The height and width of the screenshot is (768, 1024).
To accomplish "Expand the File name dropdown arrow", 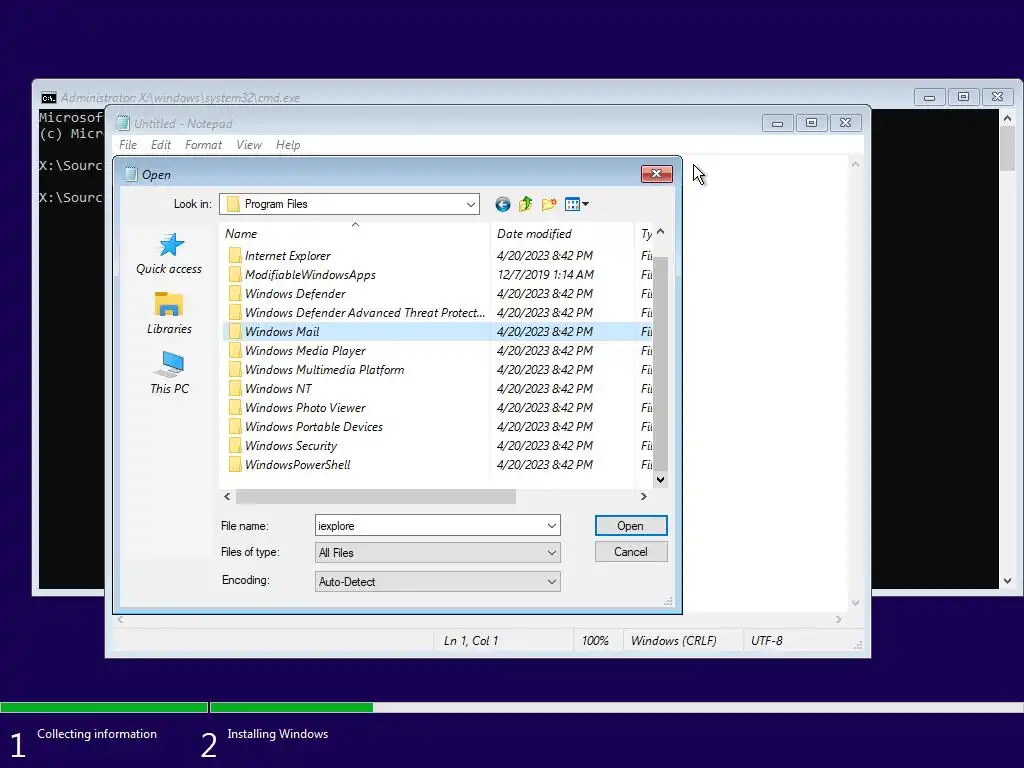I will pyautogui.click(x=552, y=526).
